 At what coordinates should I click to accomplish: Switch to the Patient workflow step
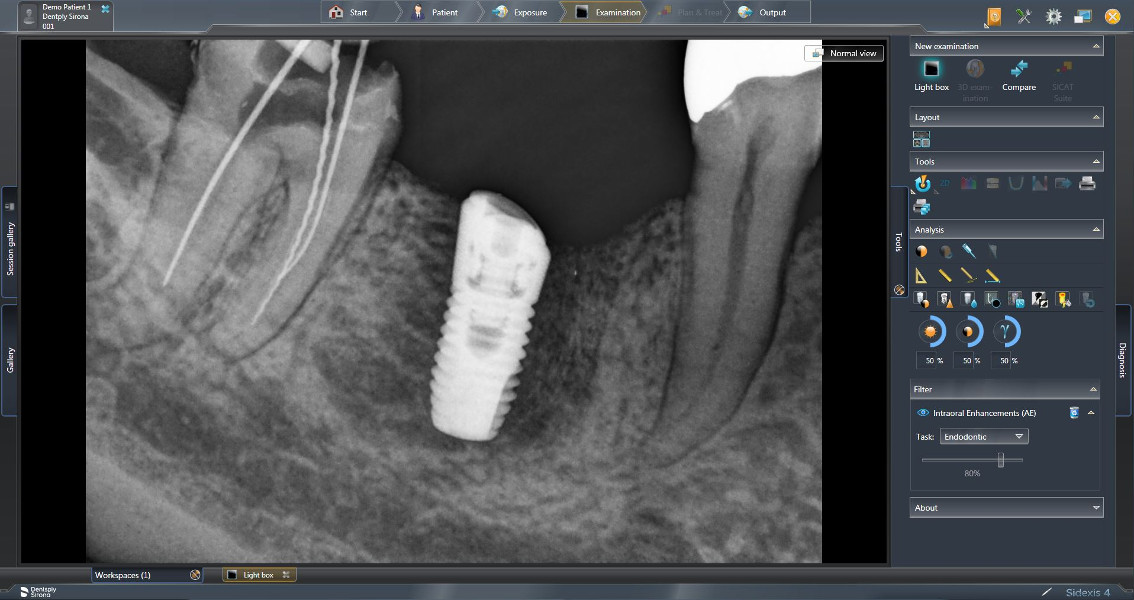pos(437,13)
